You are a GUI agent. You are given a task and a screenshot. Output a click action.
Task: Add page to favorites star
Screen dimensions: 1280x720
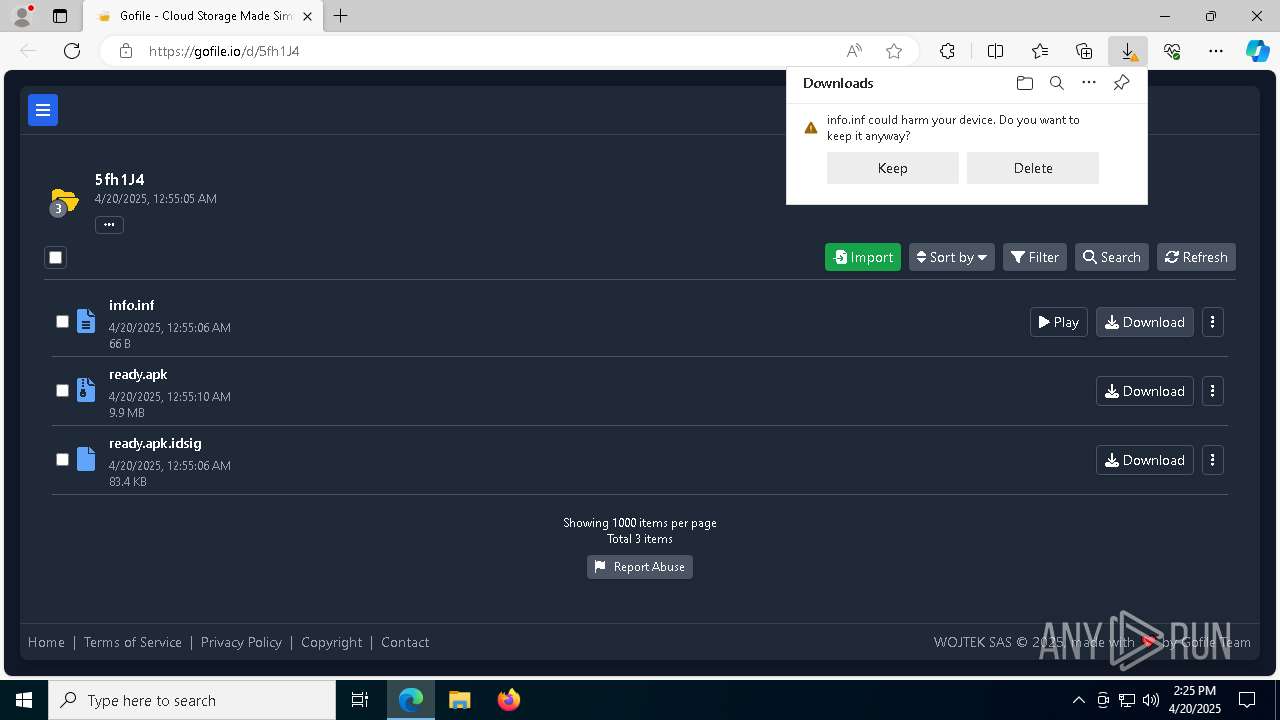(894, 51)
